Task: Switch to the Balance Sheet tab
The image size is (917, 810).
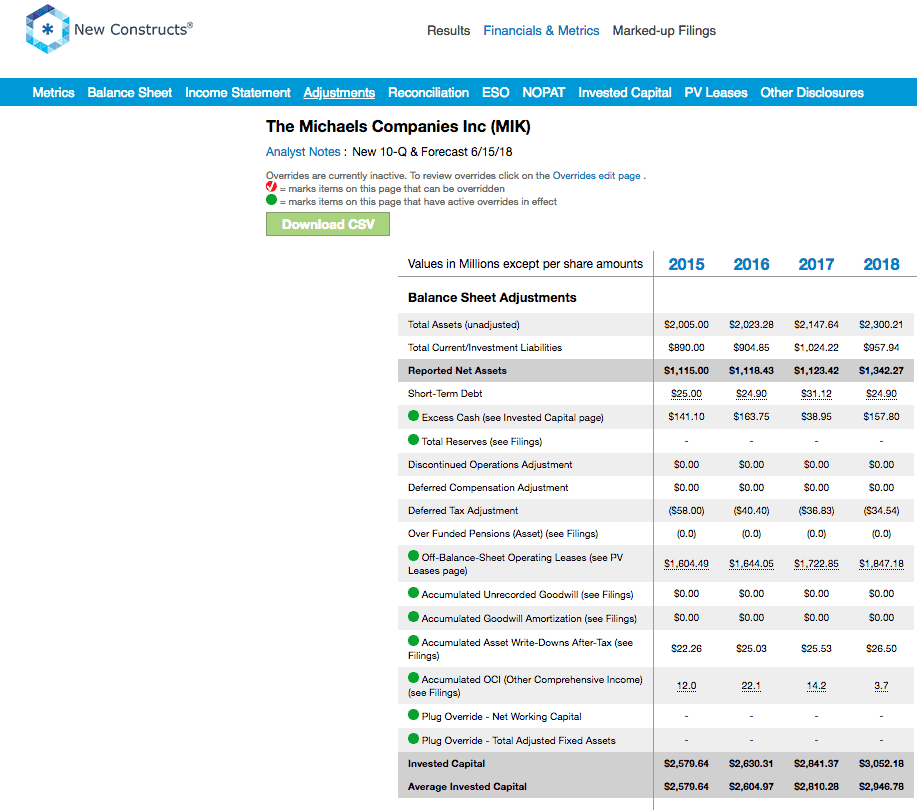Action: click(x=130, y=92)
